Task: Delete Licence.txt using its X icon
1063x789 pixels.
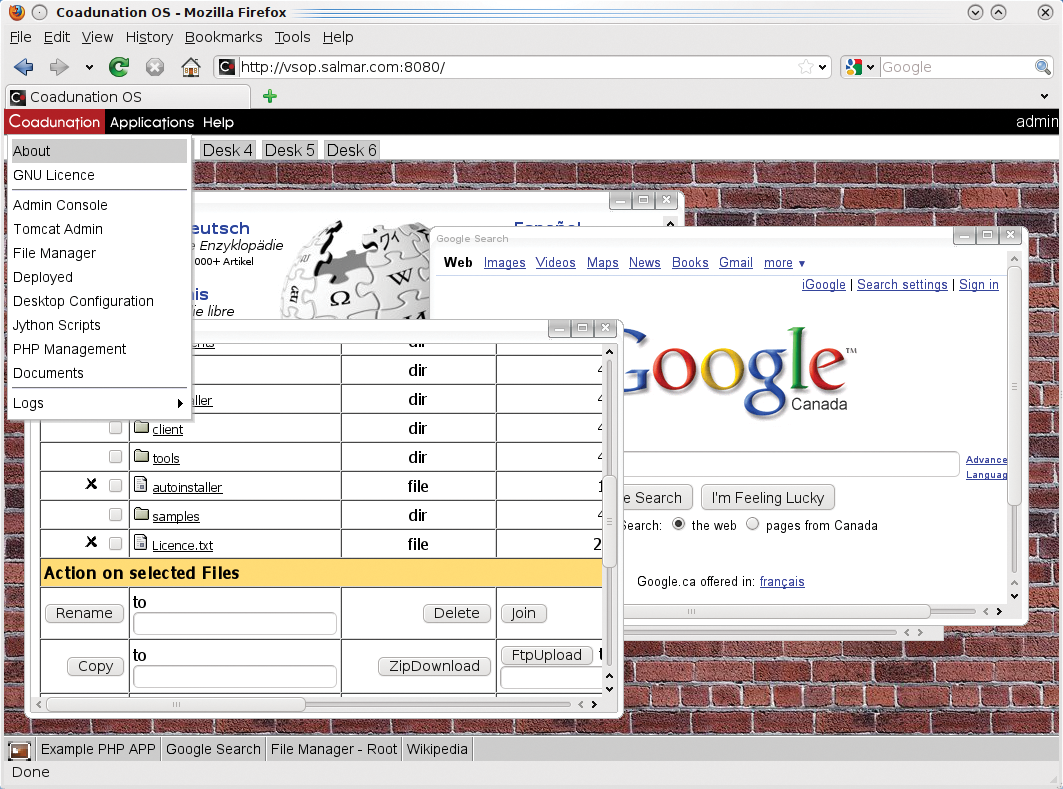Action: 91,542
